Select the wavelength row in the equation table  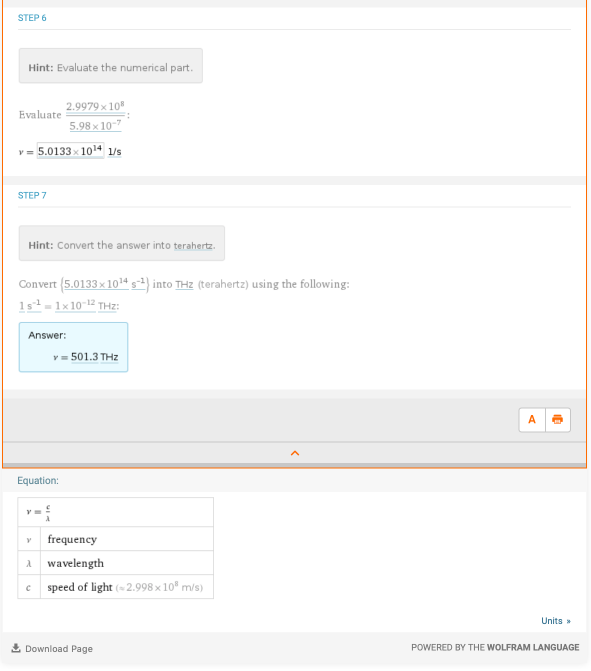click(x=116, y=563)
